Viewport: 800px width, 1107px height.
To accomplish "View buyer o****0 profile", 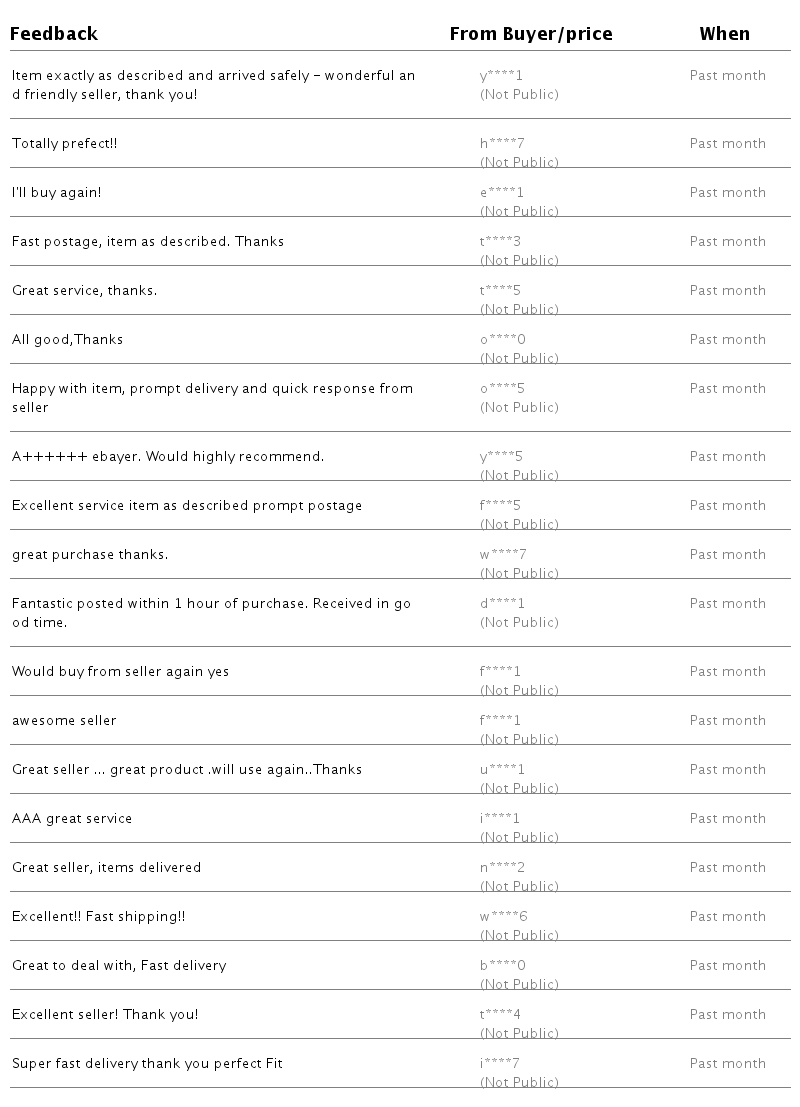I will (502, 340).
